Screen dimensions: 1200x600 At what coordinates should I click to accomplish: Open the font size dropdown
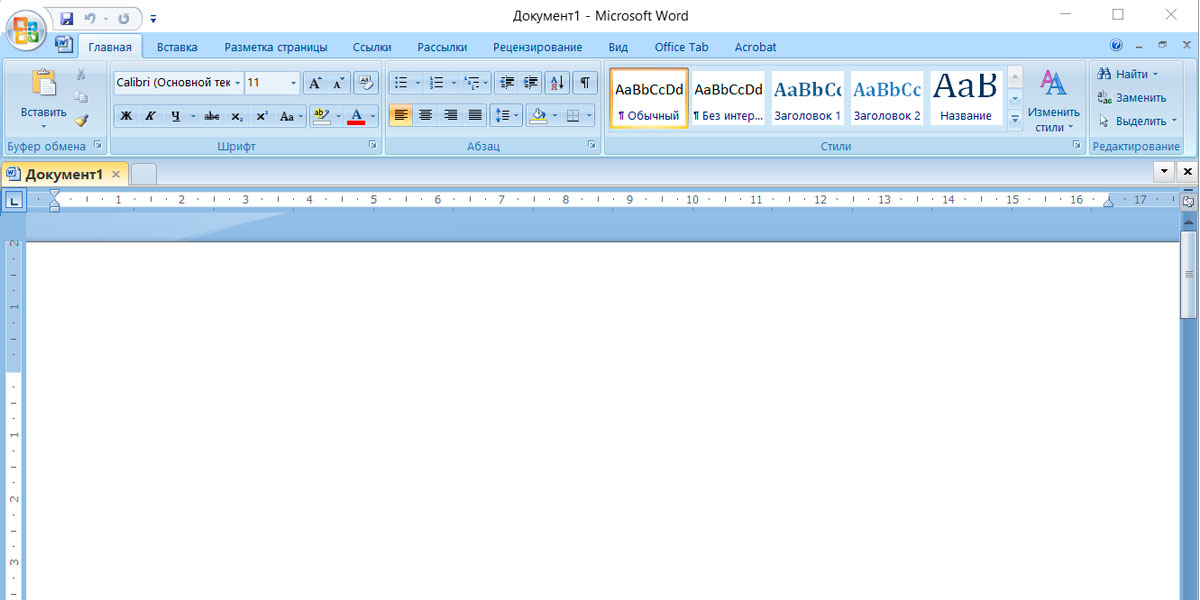[x=293, y=83]
